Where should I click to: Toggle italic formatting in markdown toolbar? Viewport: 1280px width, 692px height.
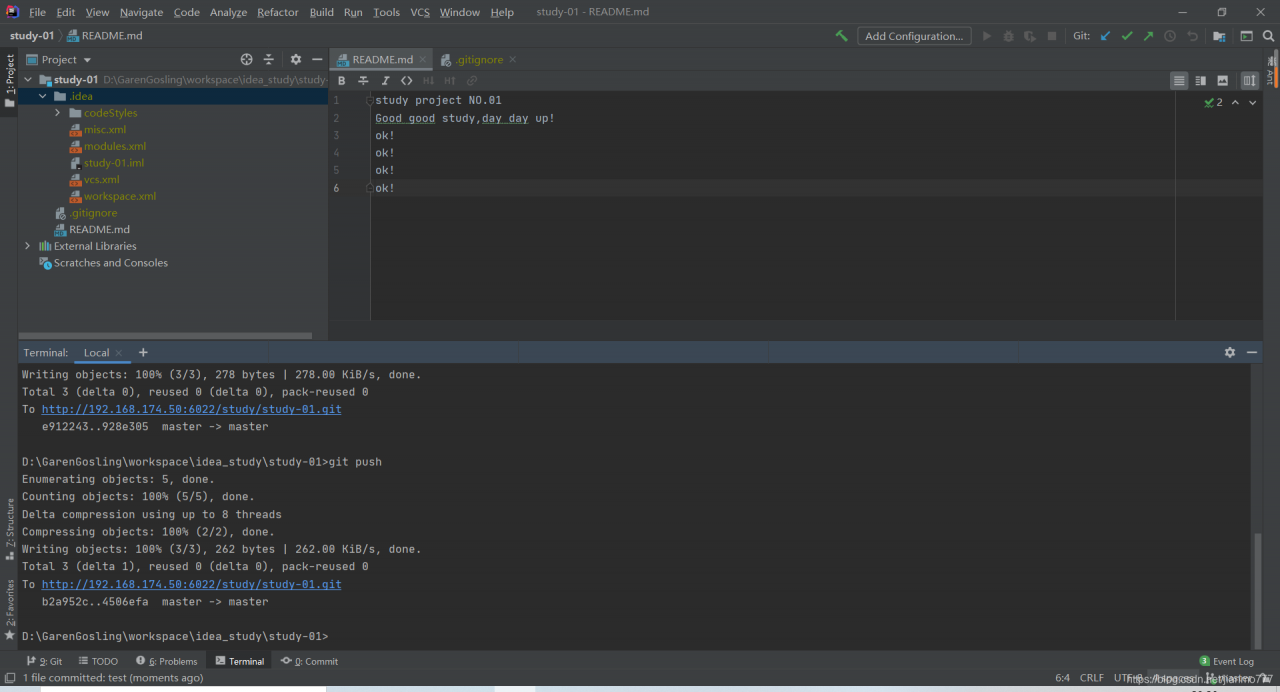tap(385, 81)
